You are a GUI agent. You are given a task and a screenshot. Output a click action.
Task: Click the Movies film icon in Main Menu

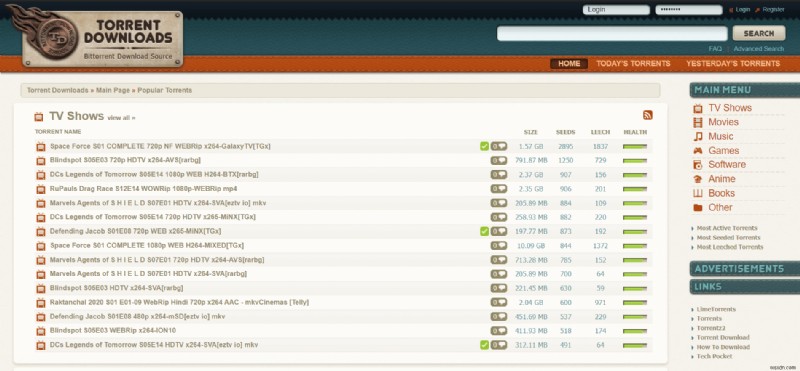pyautogui.click(x=698, y=122)
